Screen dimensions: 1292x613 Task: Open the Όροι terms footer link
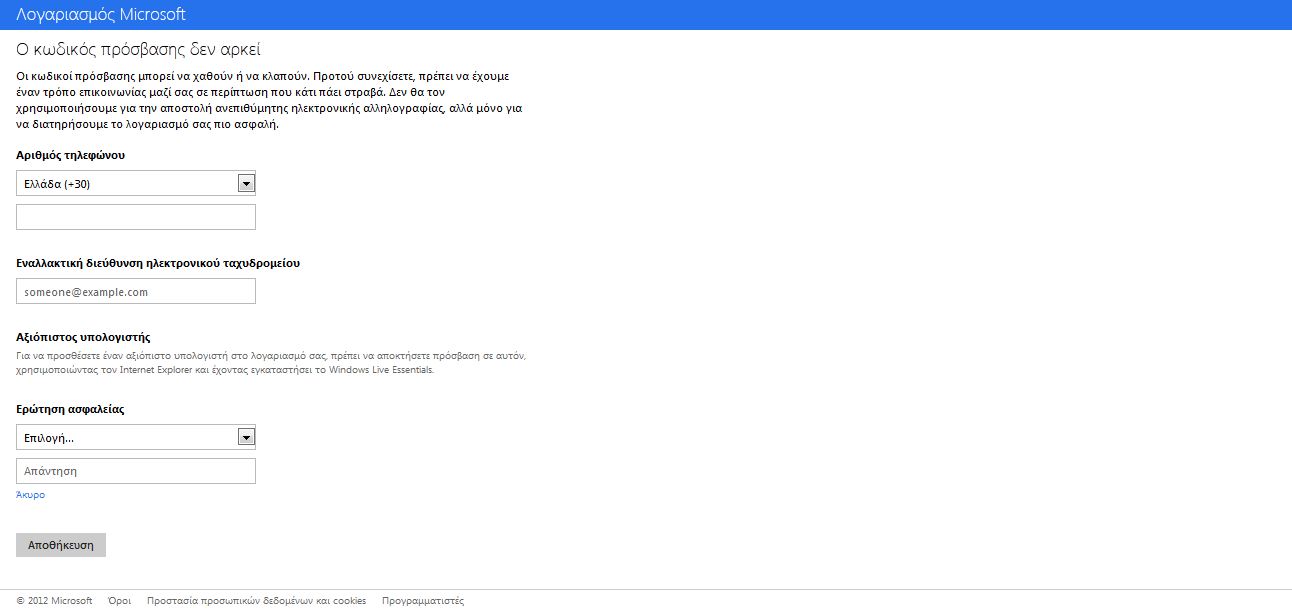(119, 601)
